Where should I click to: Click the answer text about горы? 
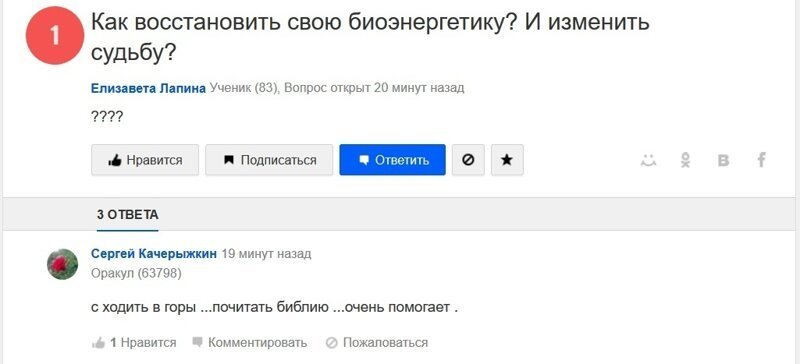click(x=274, y=308)
